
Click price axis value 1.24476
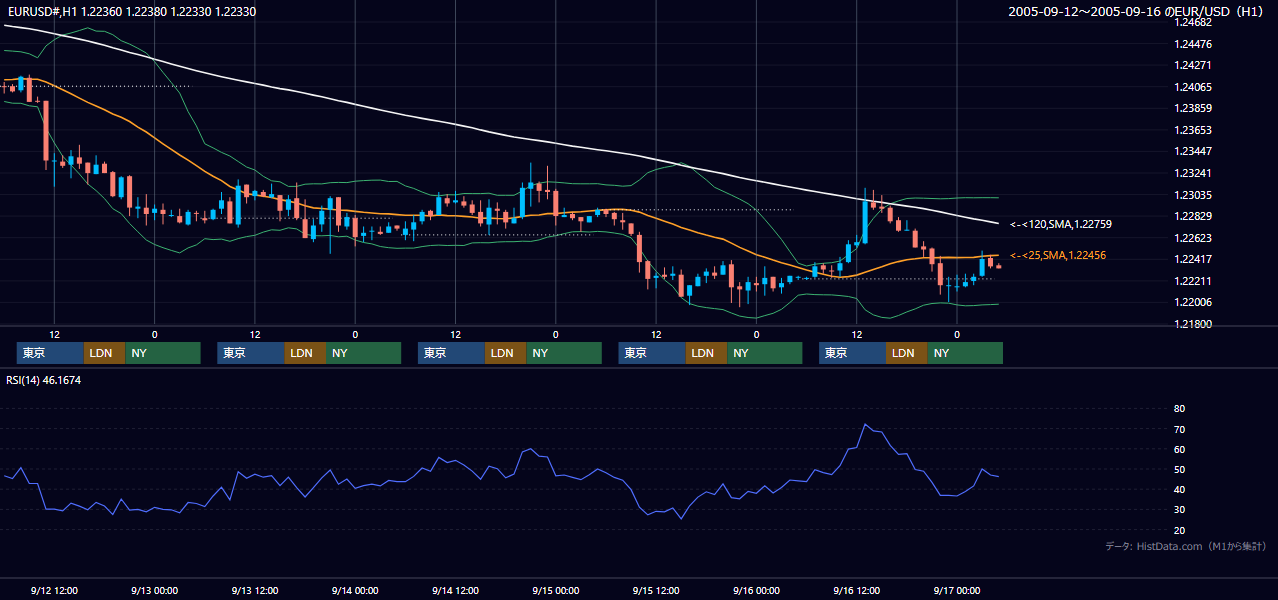[x=1194, y=44]
